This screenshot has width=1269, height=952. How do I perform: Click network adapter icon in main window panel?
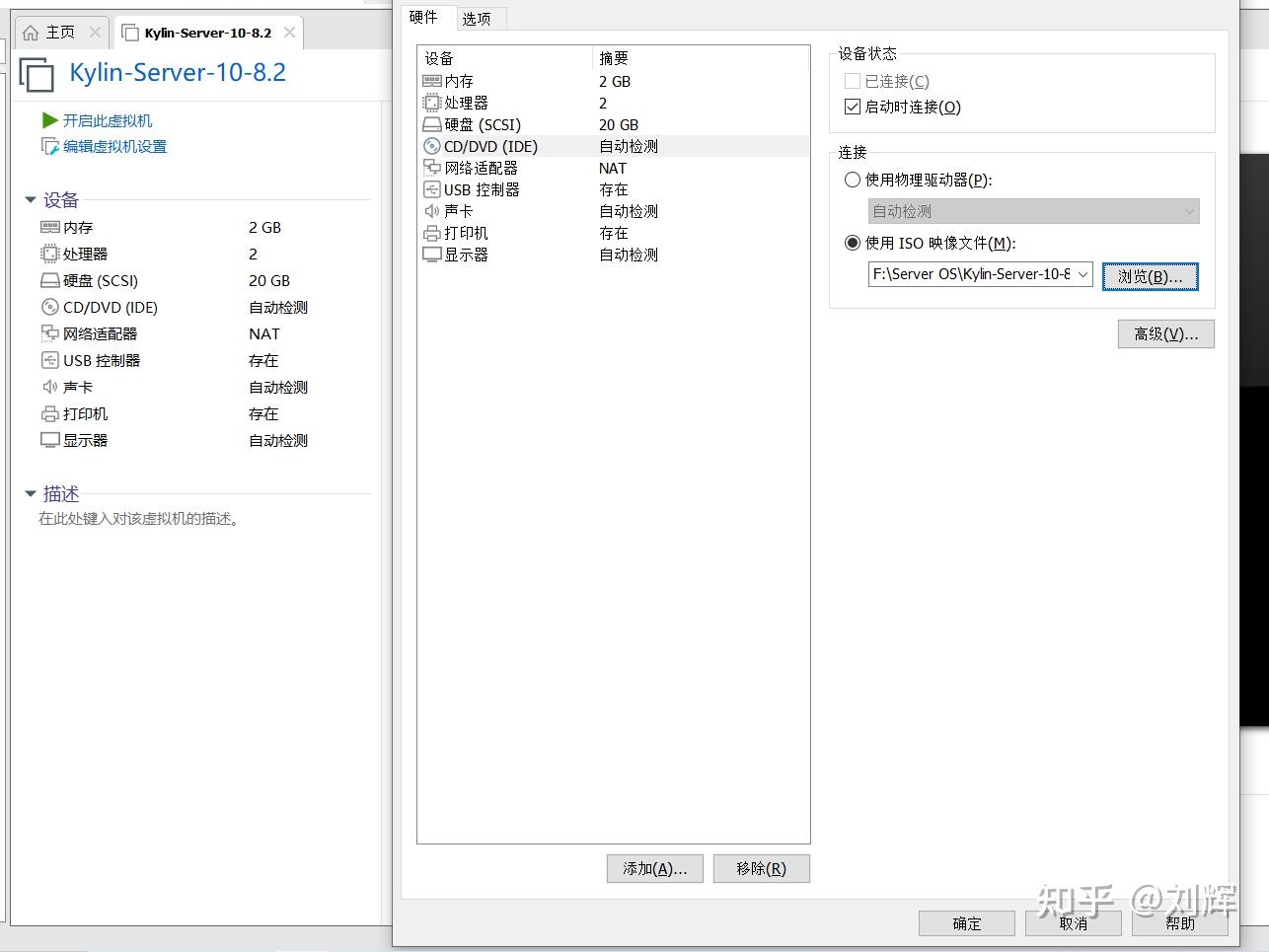(50, 333)
